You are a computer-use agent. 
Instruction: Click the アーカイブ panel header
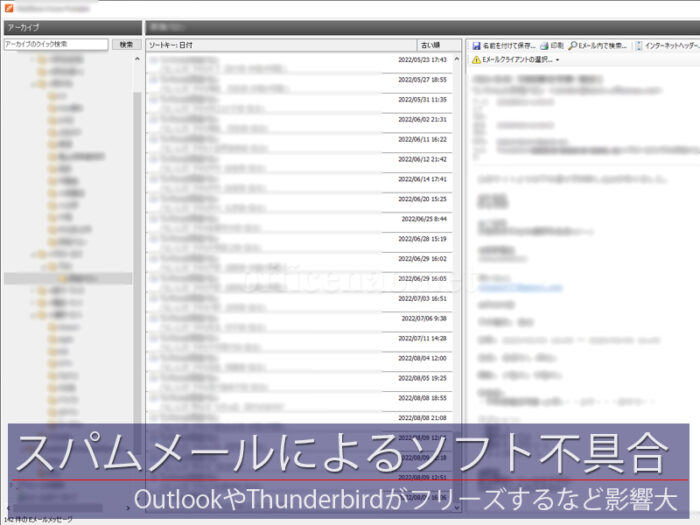(73, 27)
